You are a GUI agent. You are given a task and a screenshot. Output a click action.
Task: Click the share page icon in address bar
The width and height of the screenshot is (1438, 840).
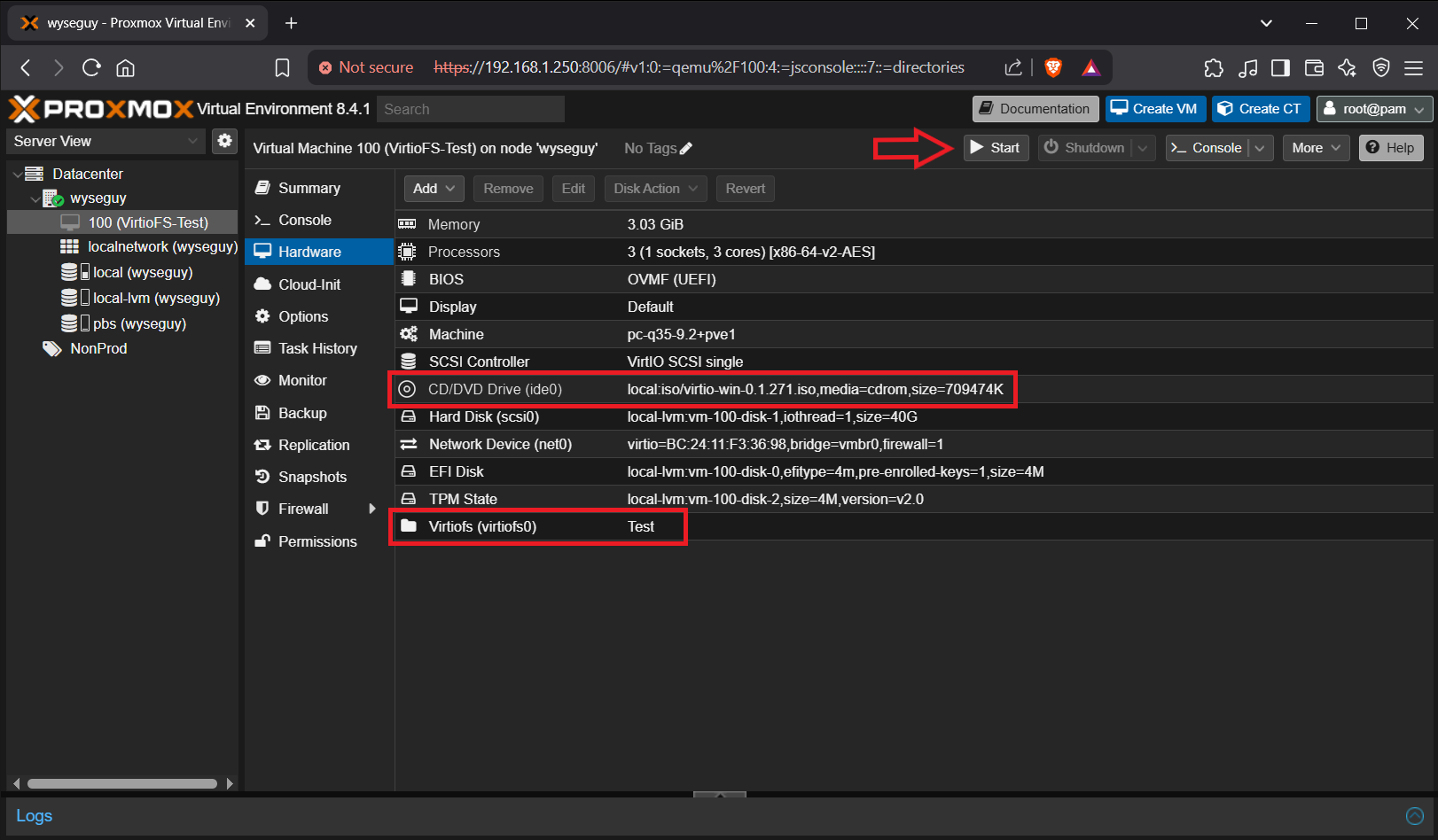1013,67
